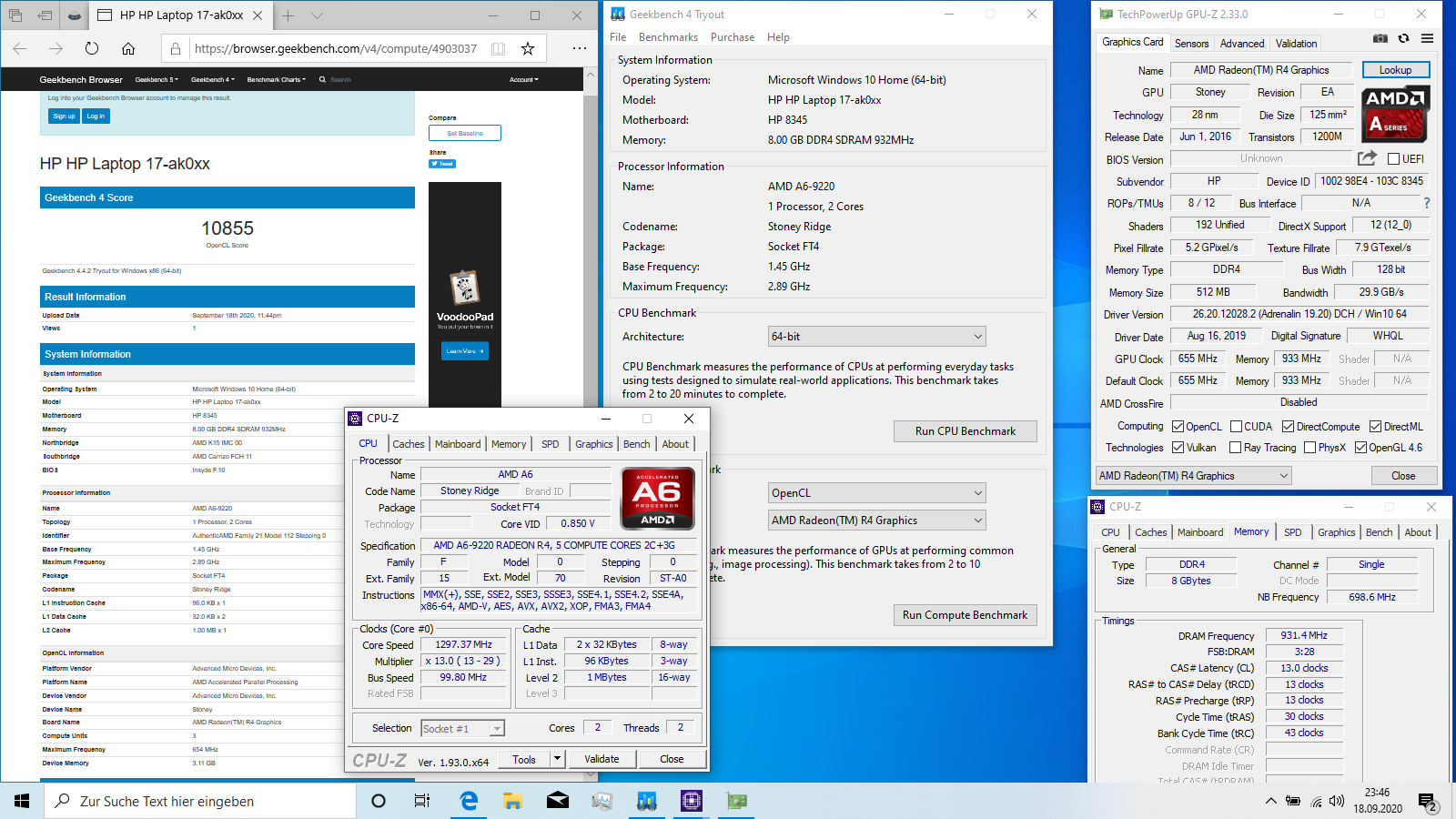The width and height of the screenshot is (1456, 819).
Task: Click the AMD A-Series logo in GPU-Z
Action: click(1396, 114)
